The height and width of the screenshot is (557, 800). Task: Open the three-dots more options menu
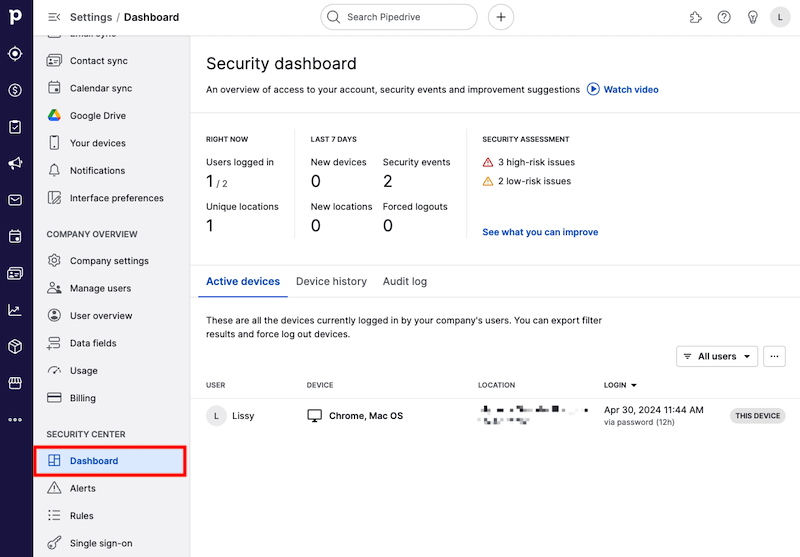(x=774, y=356)
